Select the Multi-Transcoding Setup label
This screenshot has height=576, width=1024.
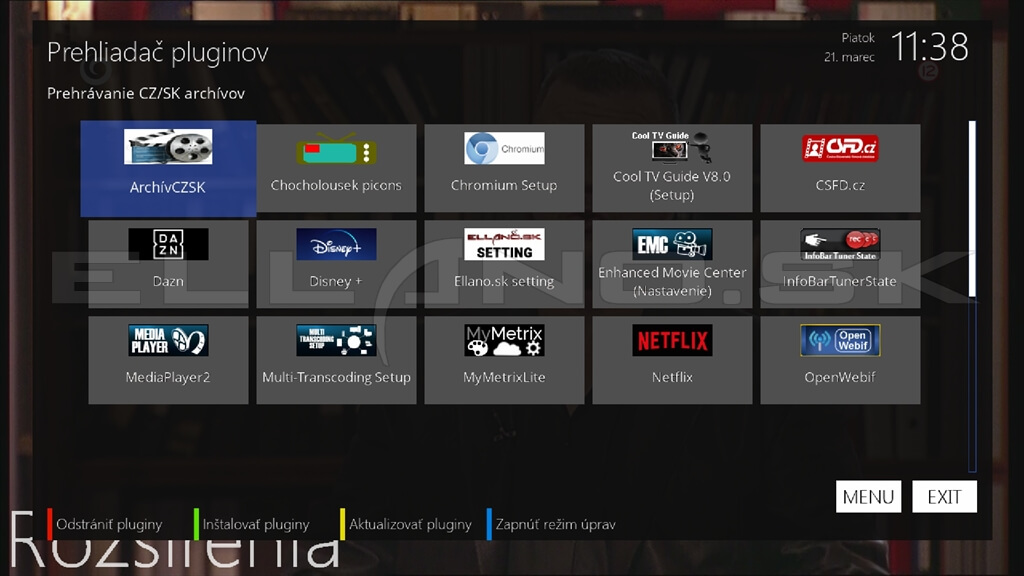(336, 377)
